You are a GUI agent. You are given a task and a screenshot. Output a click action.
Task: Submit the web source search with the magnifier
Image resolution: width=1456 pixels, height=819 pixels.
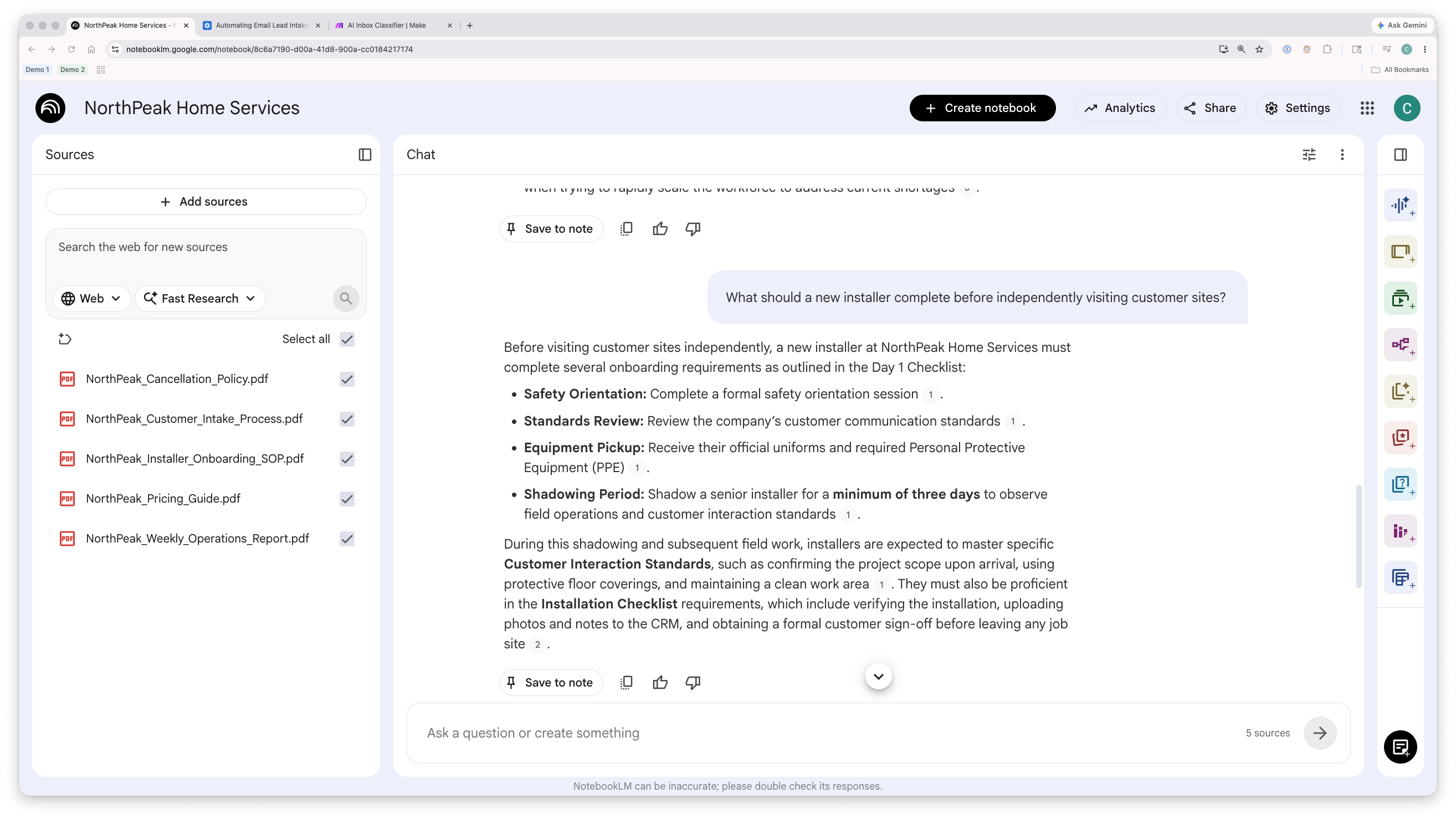[x=346, y=299]
